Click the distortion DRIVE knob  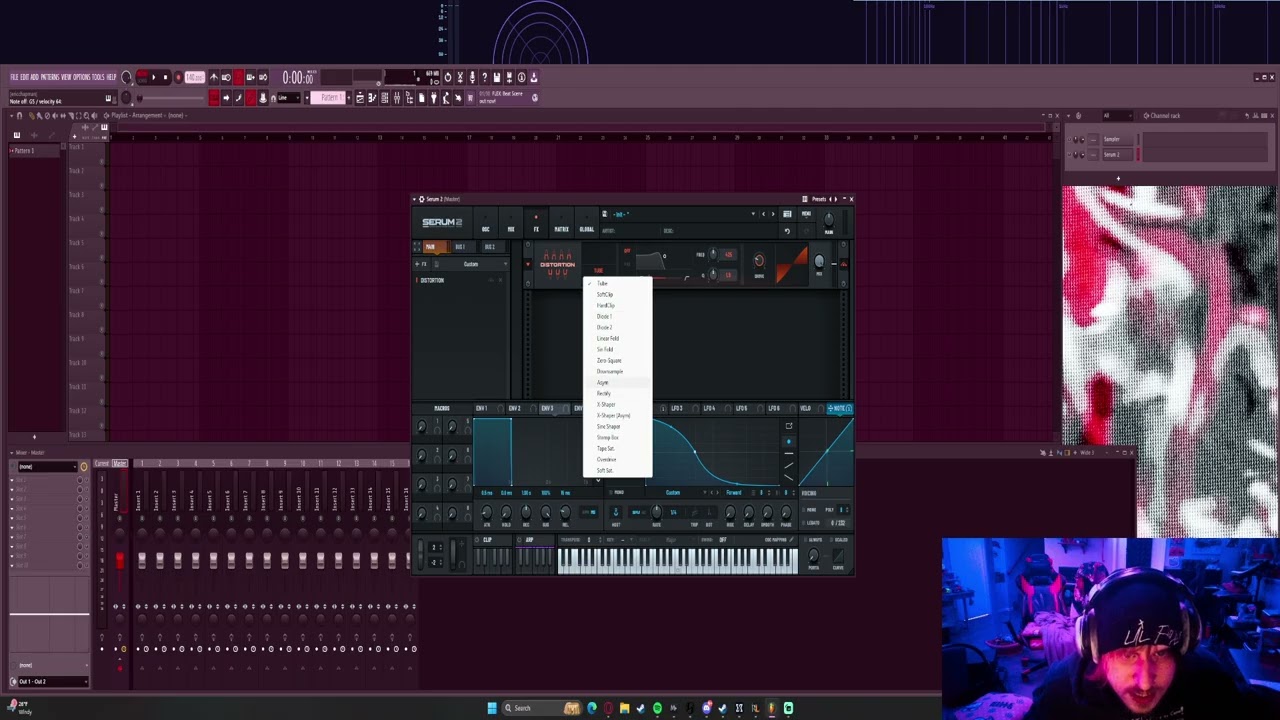759,261
